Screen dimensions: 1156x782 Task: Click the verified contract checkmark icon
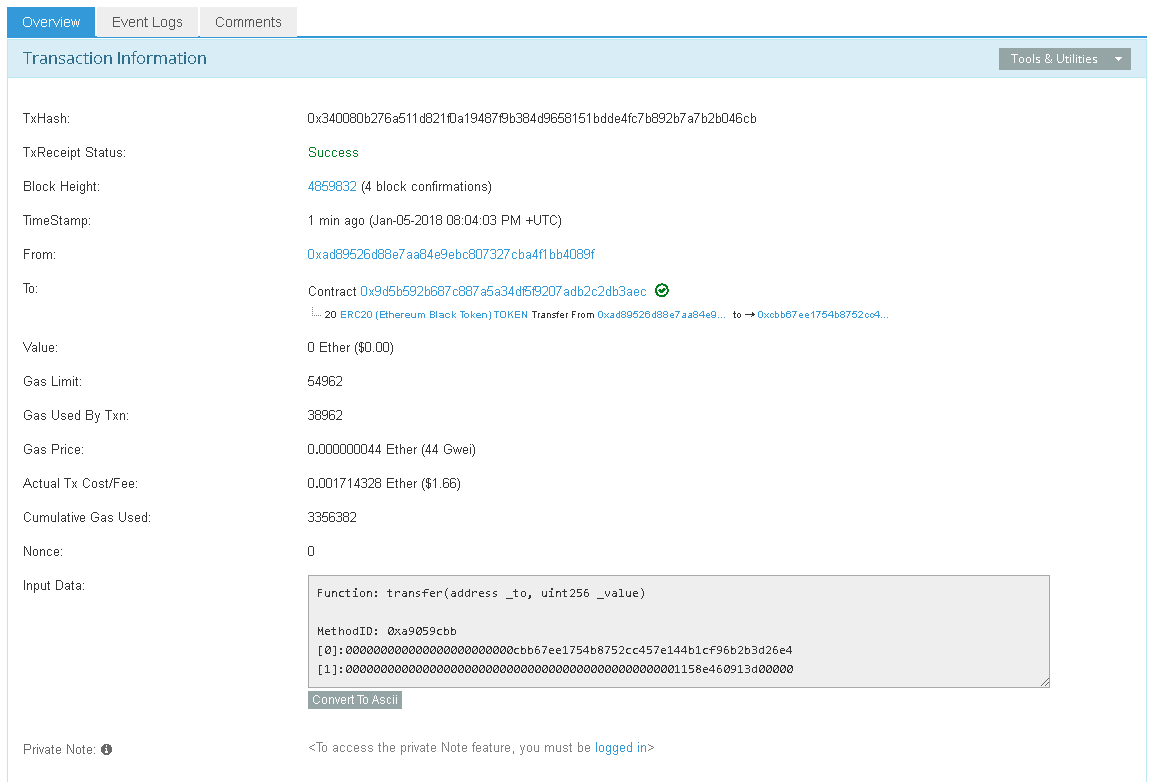click(661, 290)
